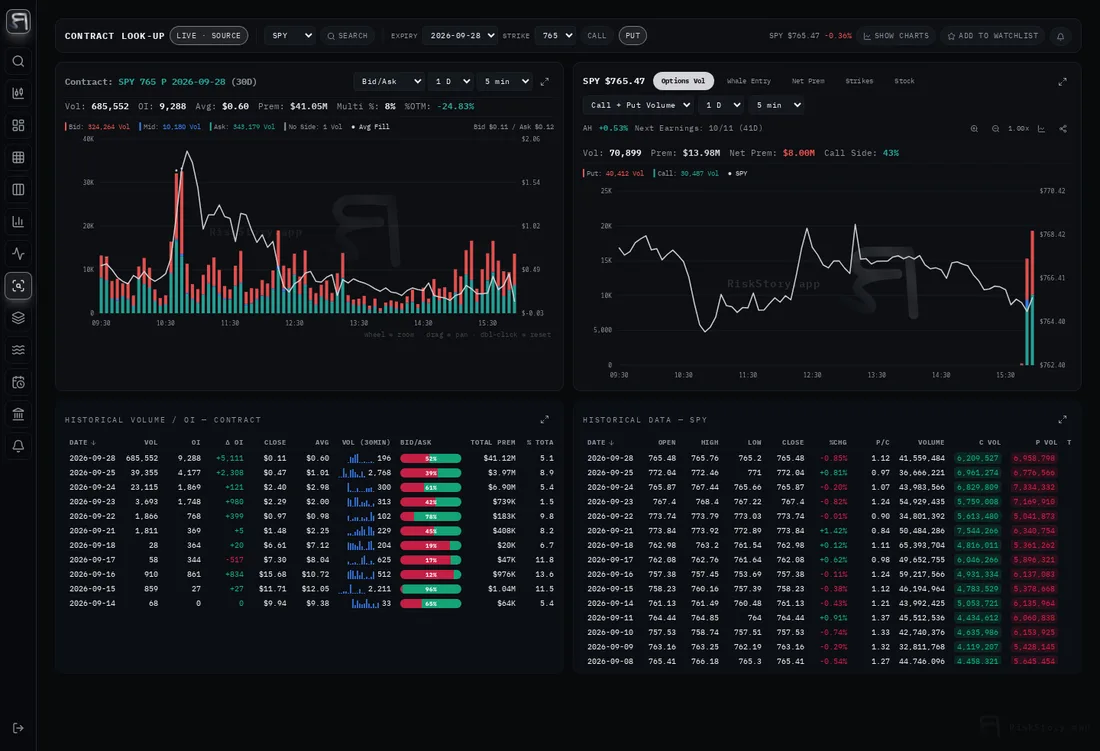Click the SHOW CHARTS button
This screenshot has width=1100, height=751.
(896, 36)
